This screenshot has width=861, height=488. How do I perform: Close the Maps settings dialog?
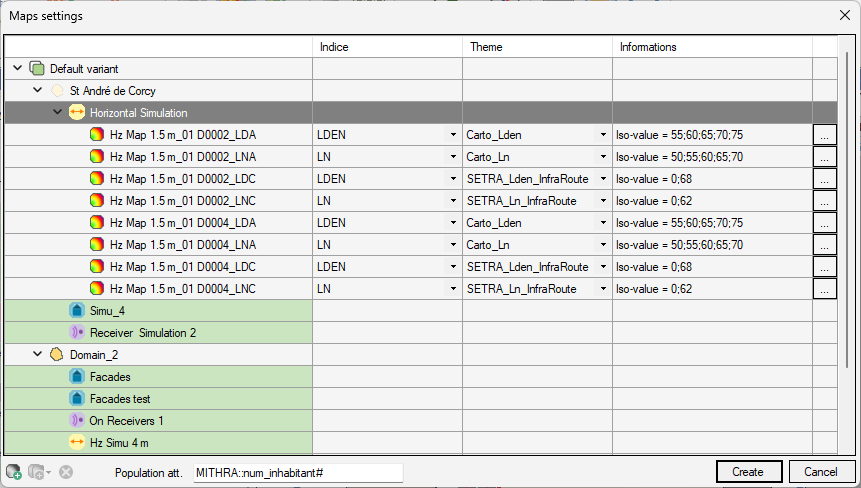[845, 15]
